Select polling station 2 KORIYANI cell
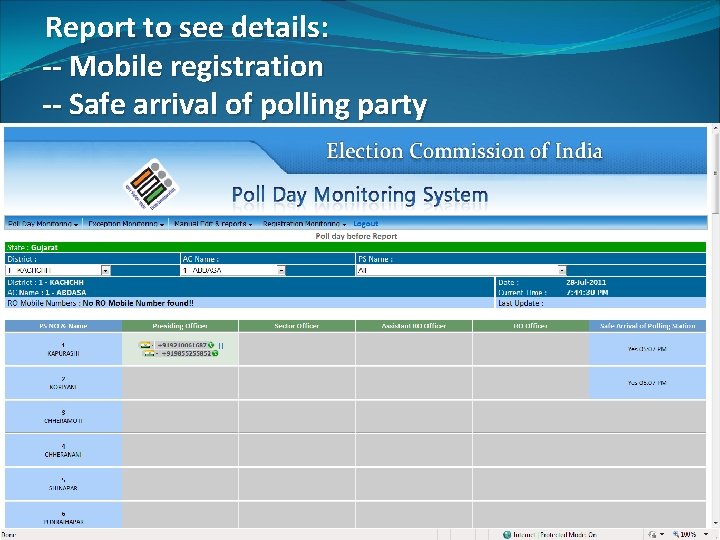 tap(63, 383)
